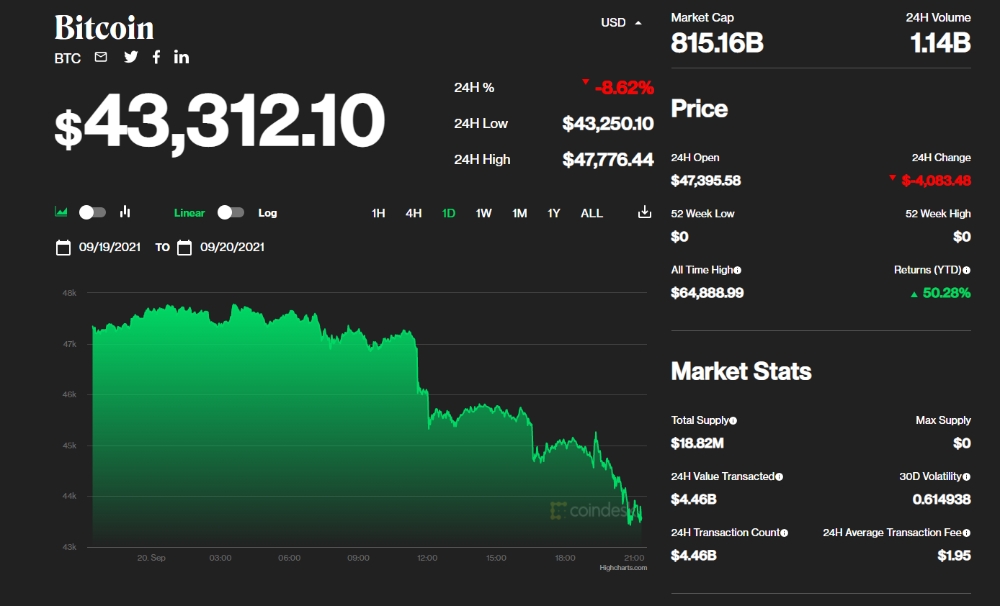This screenshot has height=606, width=1000.
Task: Click the Linear scale label
Action: (189, 213)
